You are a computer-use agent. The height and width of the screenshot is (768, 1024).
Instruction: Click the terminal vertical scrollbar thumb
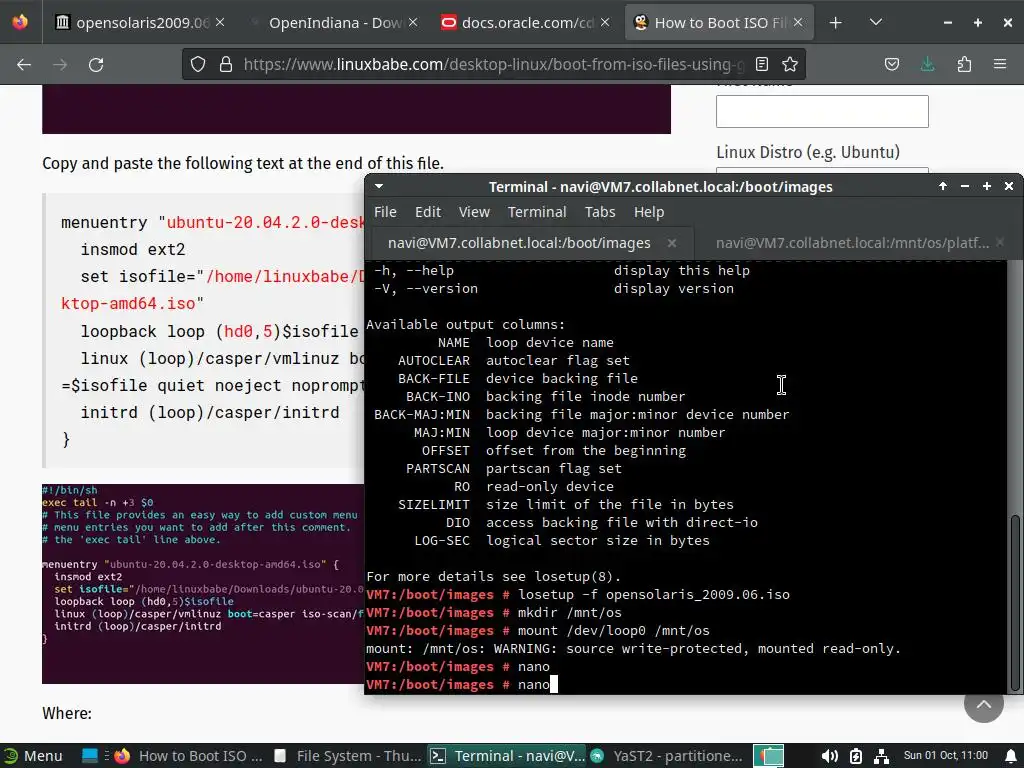[1015, 601]
